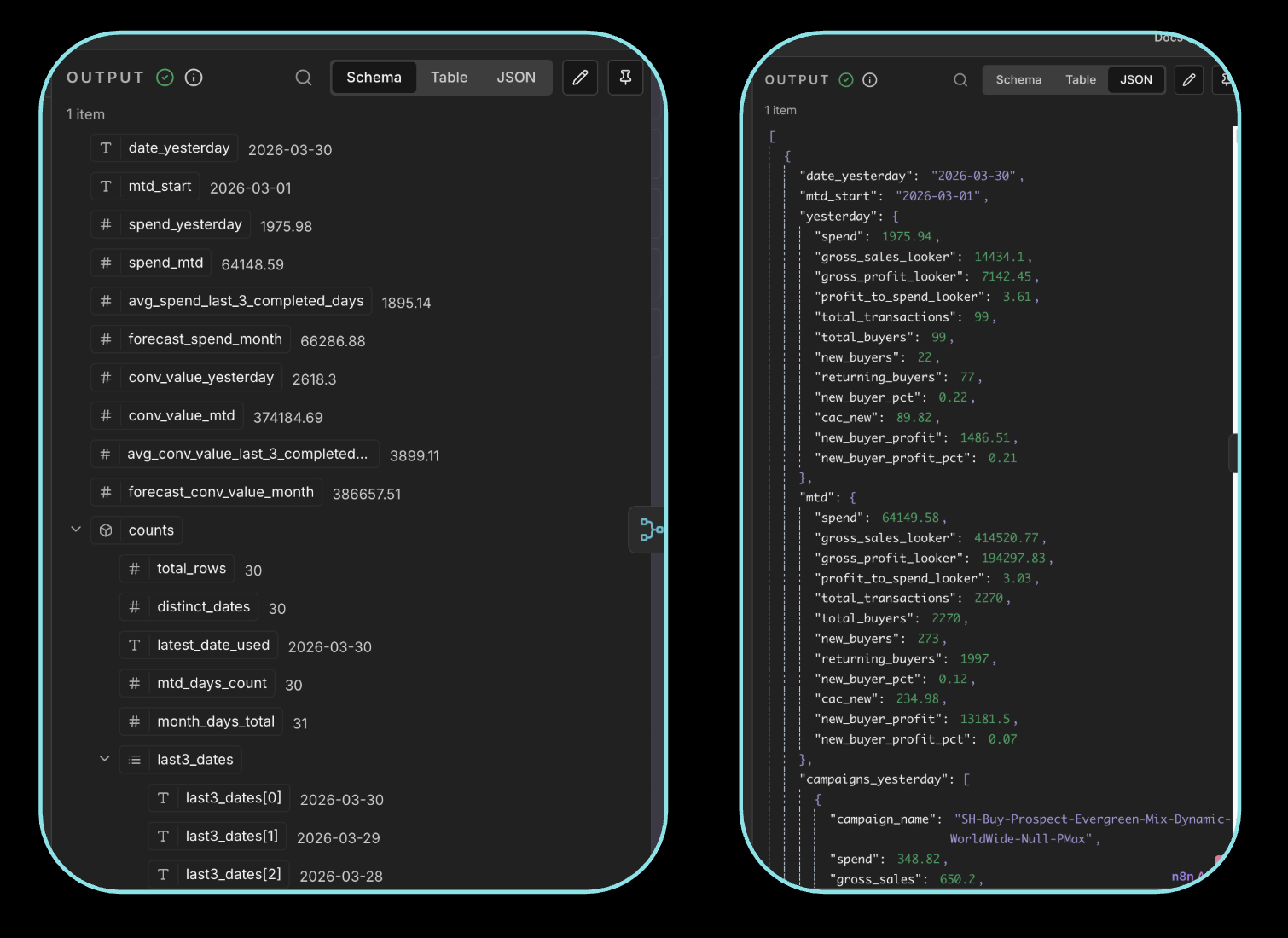Click the info icon beside OUTPUT header
Image resolution: width=1288 pixels, height=938 pixels.
click(x=194, y=77)
